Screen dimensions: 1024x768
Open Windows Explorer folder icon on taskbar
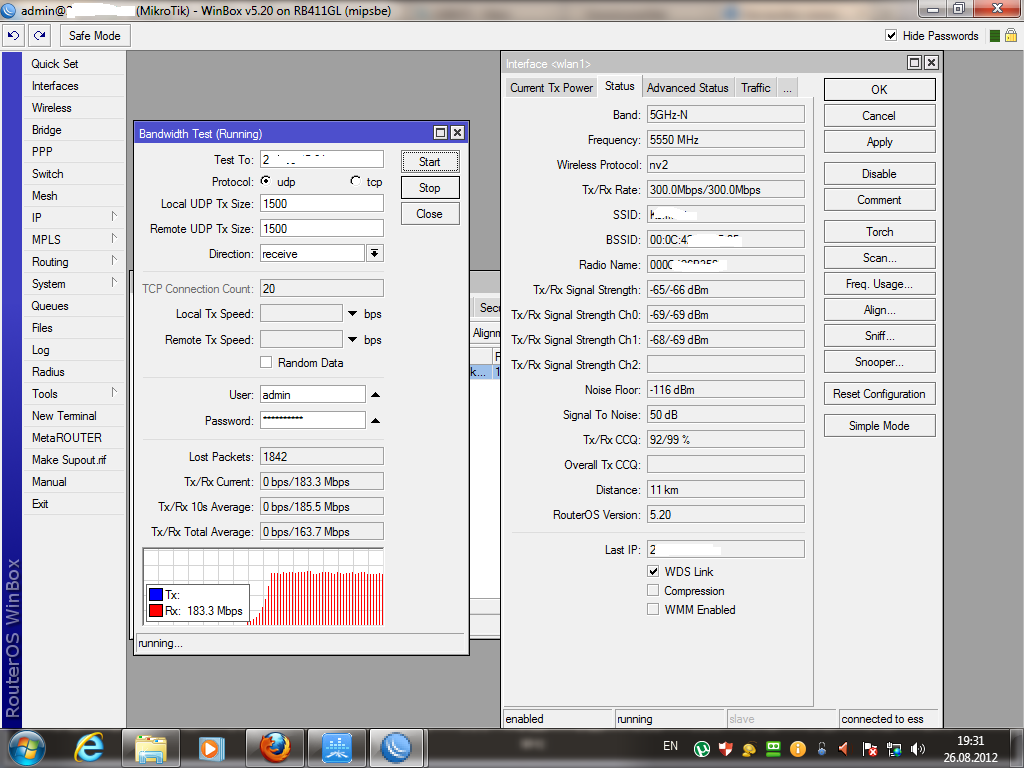point(150,747)
